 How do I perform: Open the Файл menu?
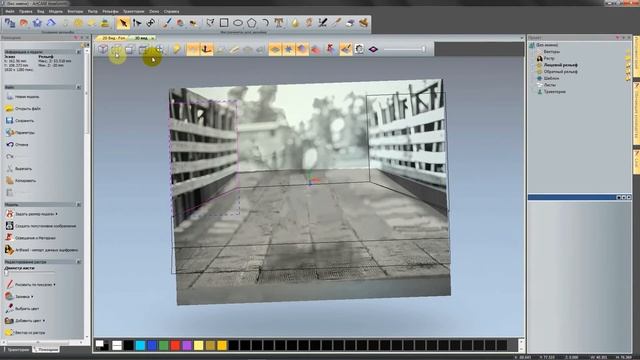[10, 11]
